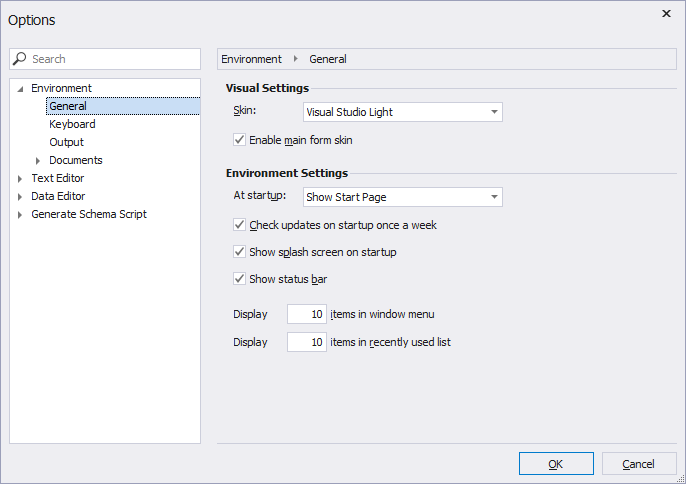
Task: Click General in the breadcrumb bar
Action: (329, 59)
